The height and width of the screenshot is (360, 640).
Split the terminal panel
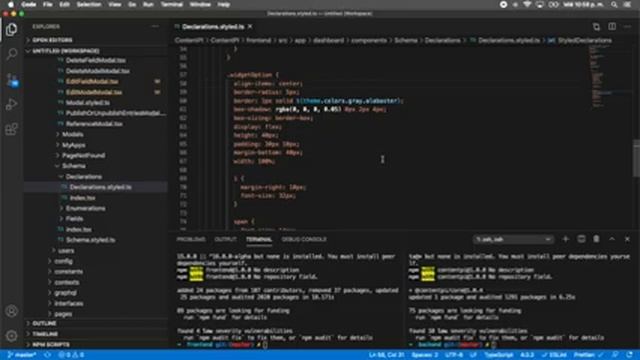click(581, 239)
